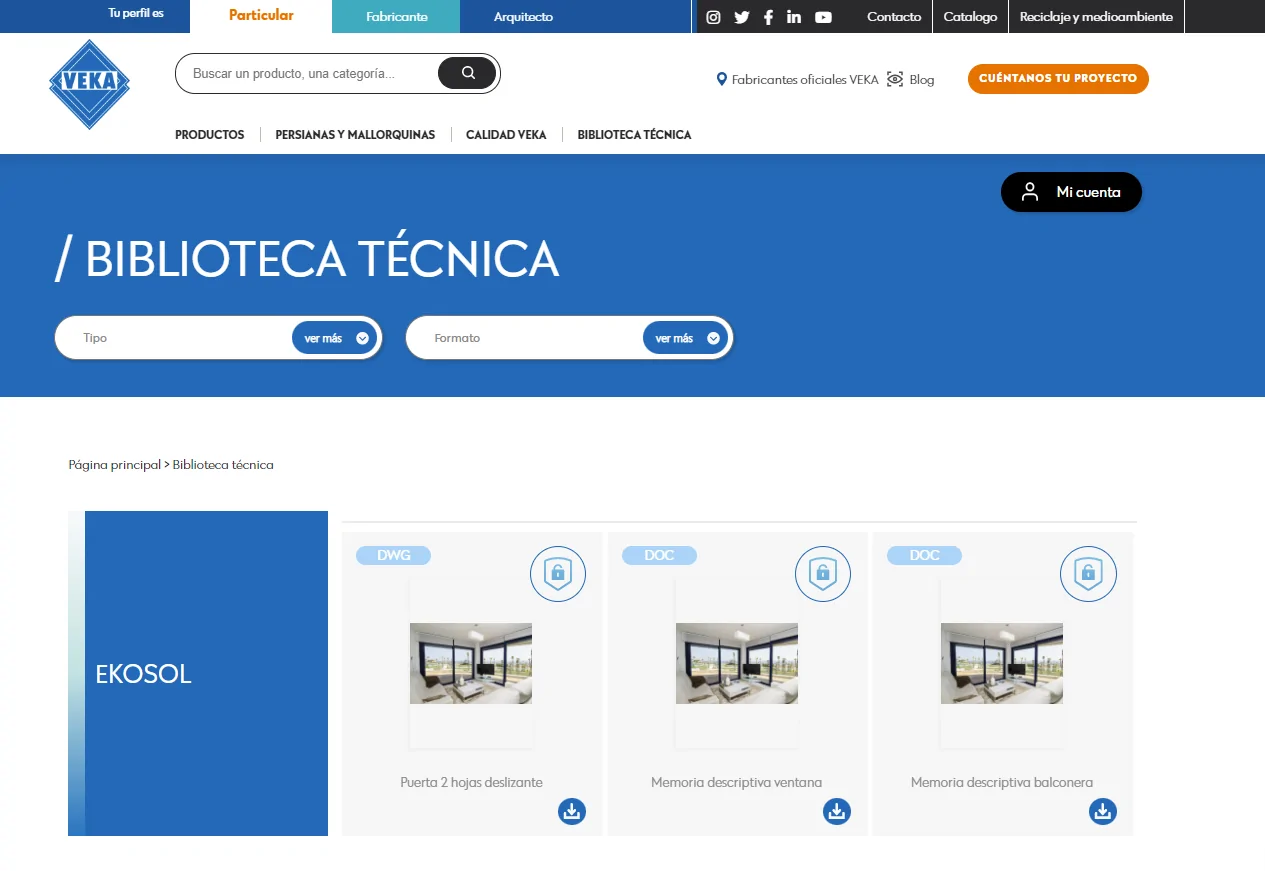Click 'Puerta 2 hojas deslizante' title
The width and height of the screenshot is (1265, 871).
click(x=471, y=783)
